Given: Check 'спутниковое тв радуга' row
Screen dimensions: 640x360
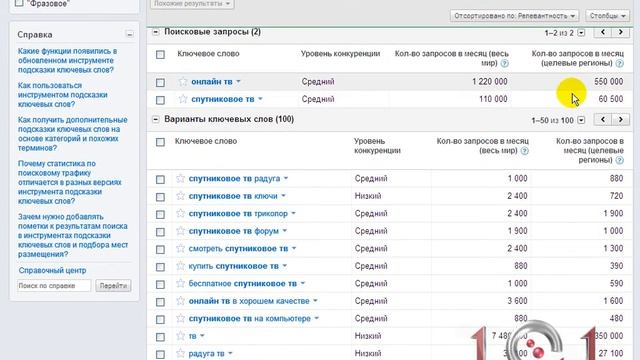Looking at the screenshot, I should click(x=160, y=180).
